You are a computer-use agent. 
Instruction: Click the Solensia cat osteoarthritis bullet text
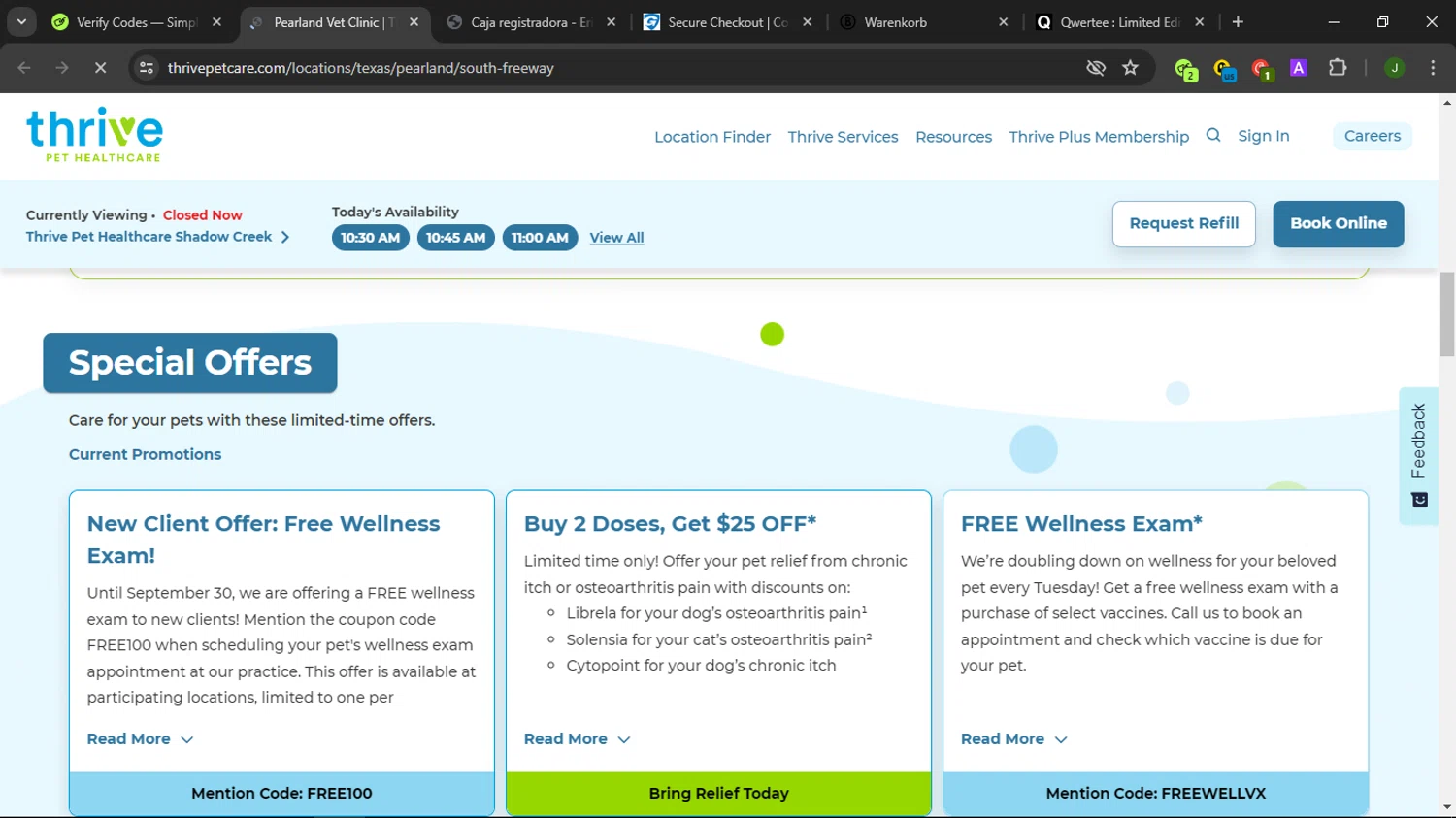point(719,639)
